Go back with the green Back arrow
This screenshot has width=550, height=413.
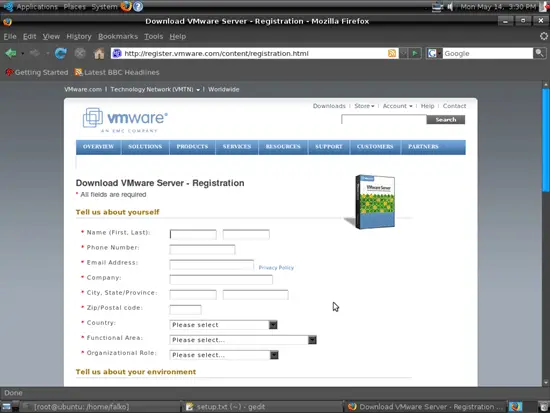pos(11,53)
